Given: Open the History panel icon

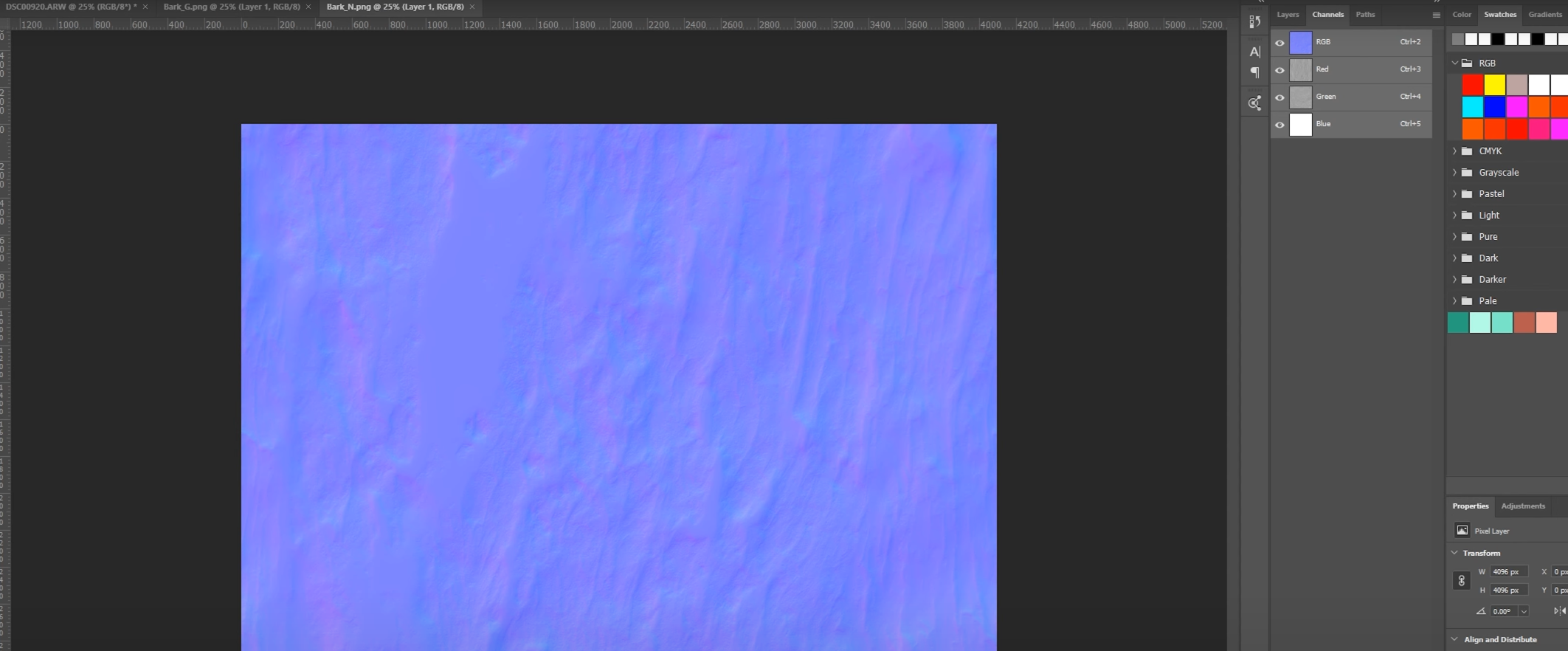Looking at the screenshot, I should (1254, 21).
